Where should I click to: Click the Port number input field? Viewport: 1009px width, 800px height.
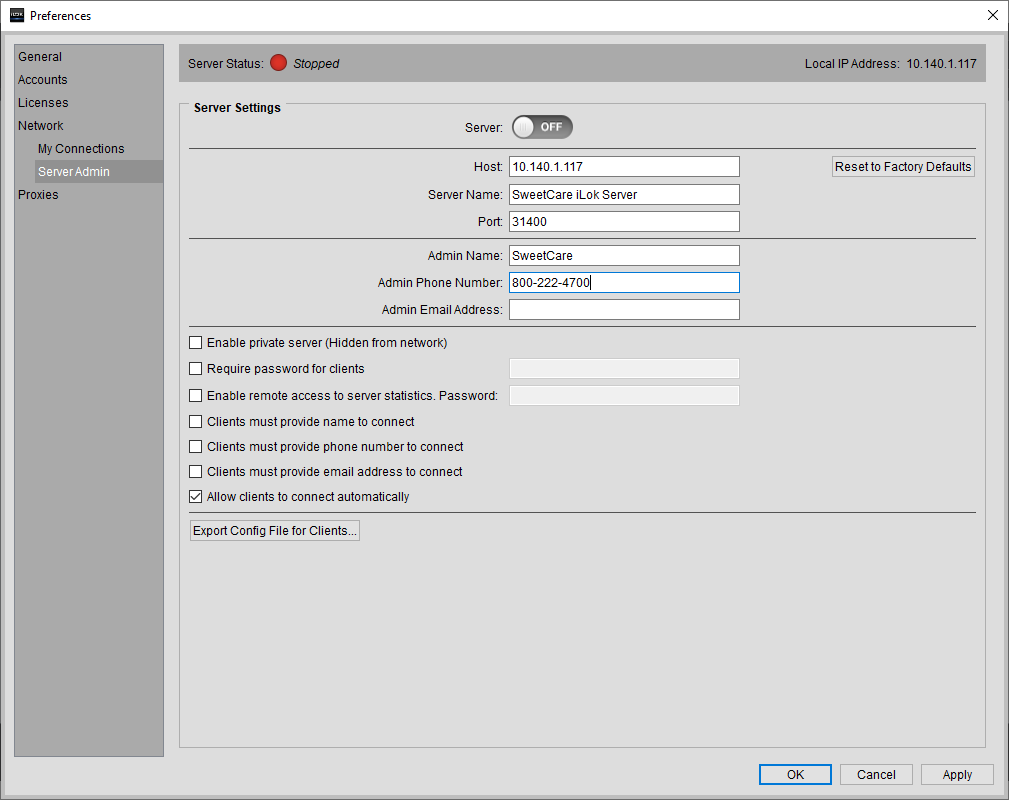[x=623, y=221]
